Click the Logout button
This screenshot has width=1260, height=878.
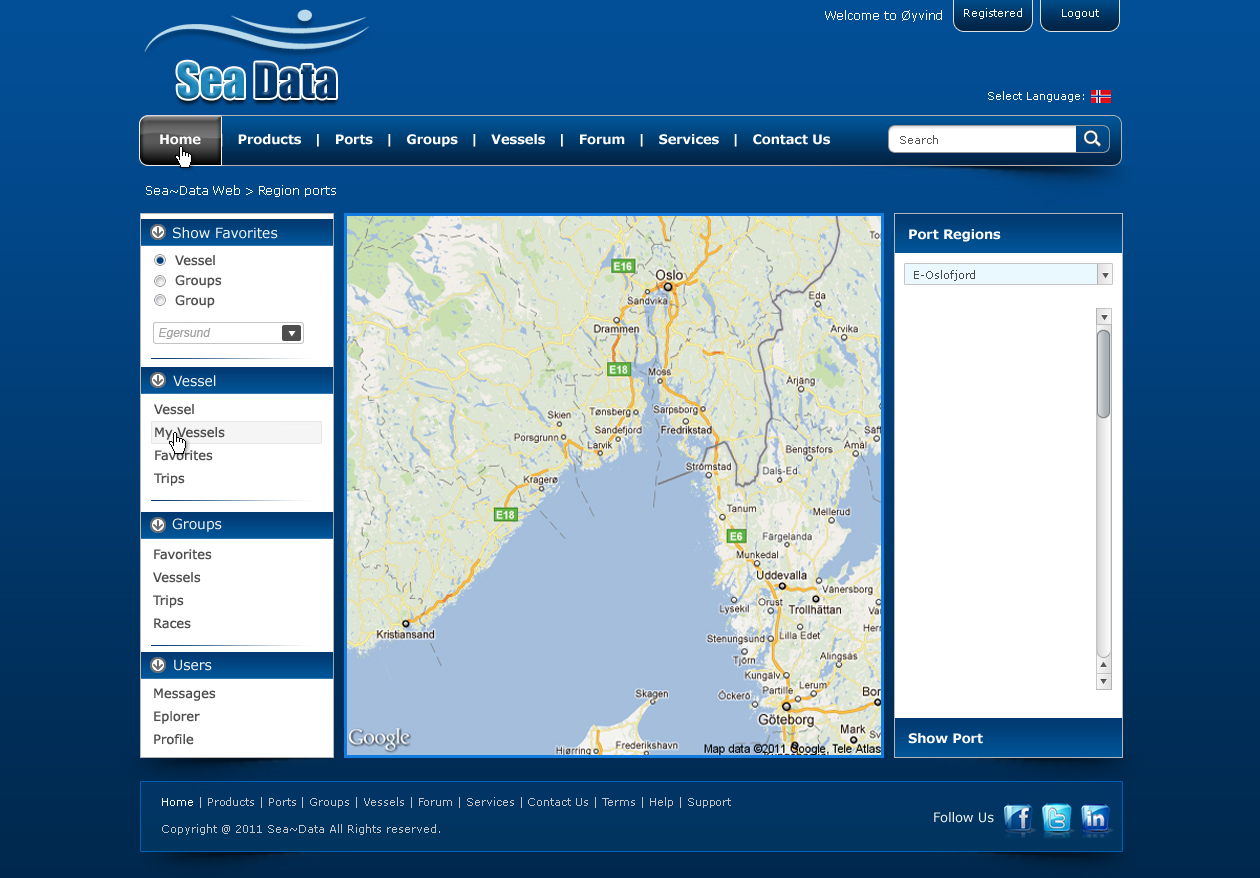pyautogui.click(x=1079, y=14)
